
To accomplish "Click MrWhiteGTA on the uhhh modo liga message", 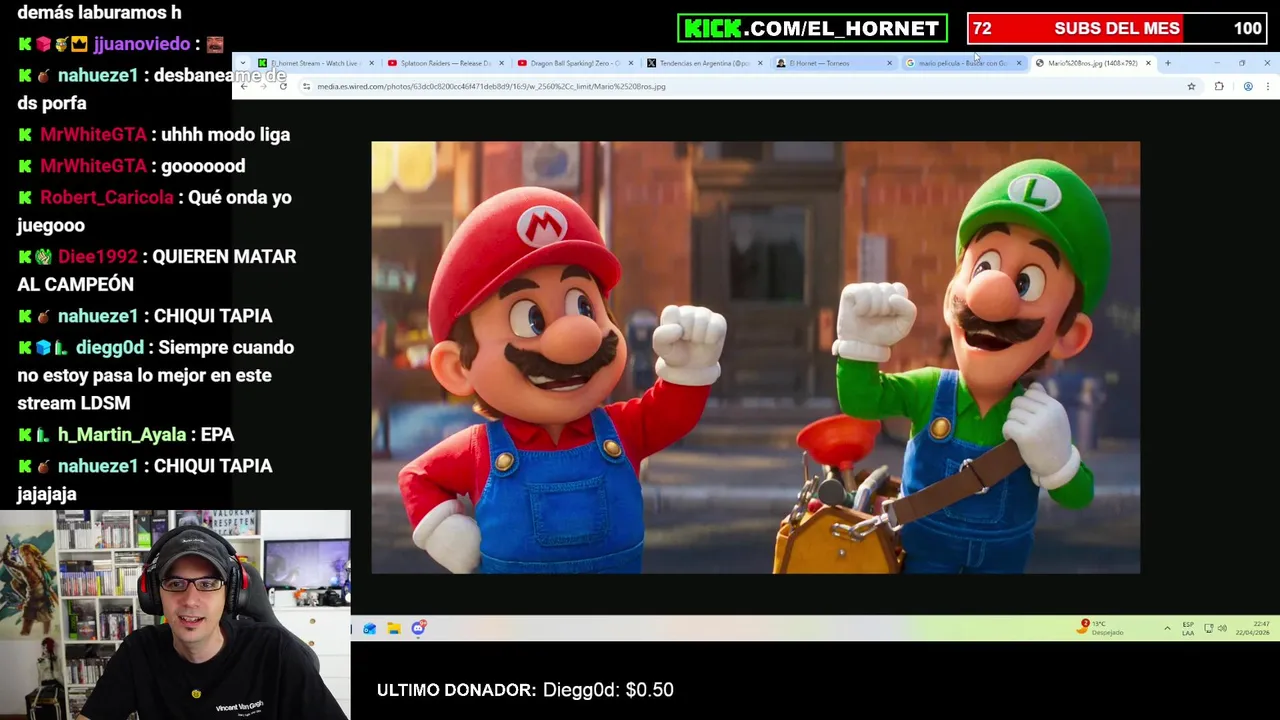I will (x=93, y=134).
